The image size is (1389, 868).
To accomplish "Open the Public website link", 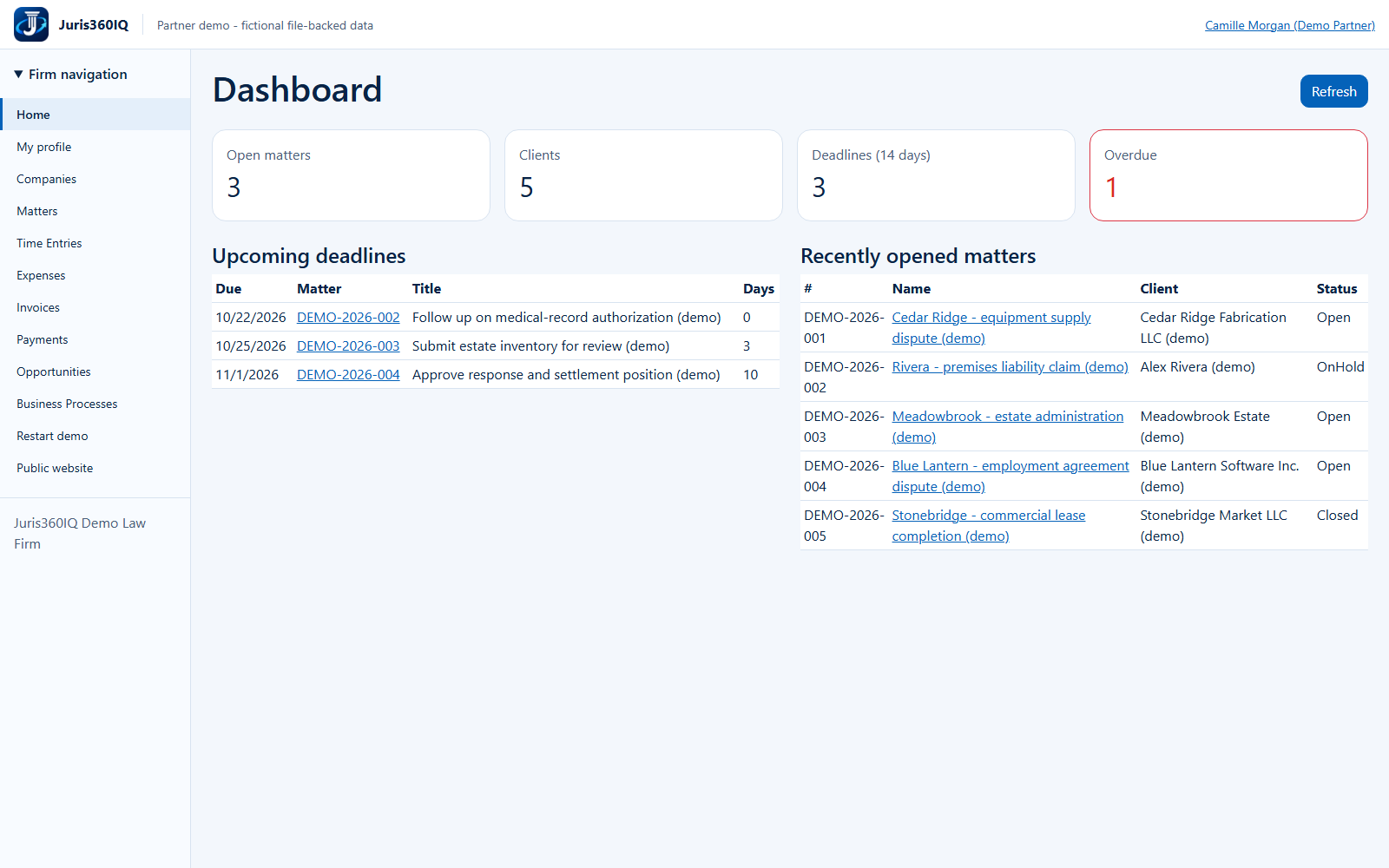I will (x=95, y=468).
